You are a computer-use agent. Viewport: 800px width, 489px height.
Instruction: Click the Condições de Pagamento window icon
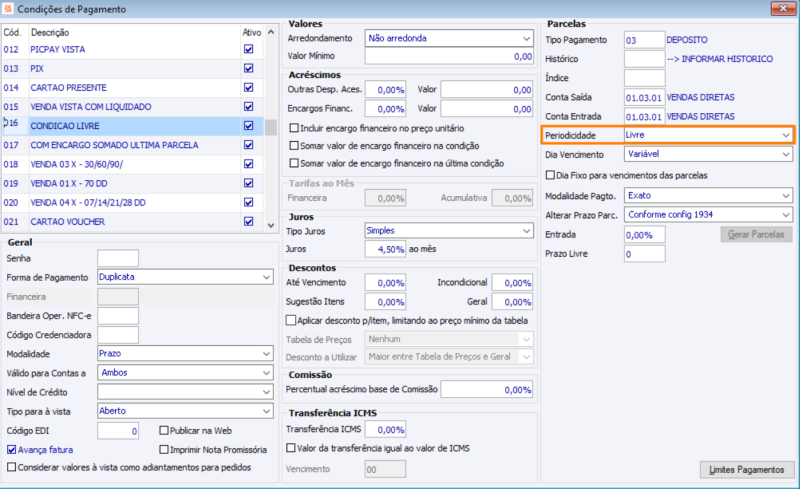tap(9, 9)
